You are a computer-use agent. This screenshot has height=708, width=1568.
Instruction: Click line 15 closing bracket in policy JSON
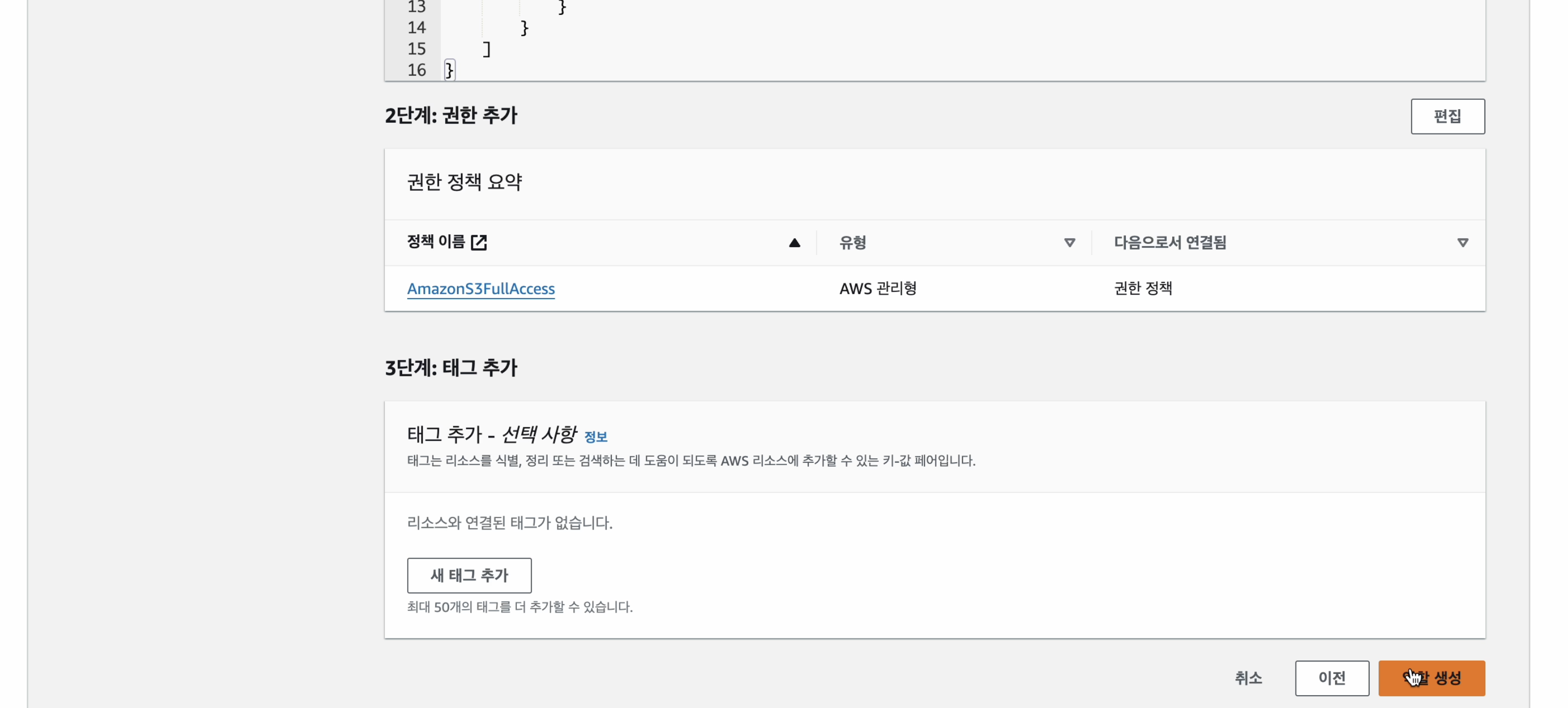485,48
